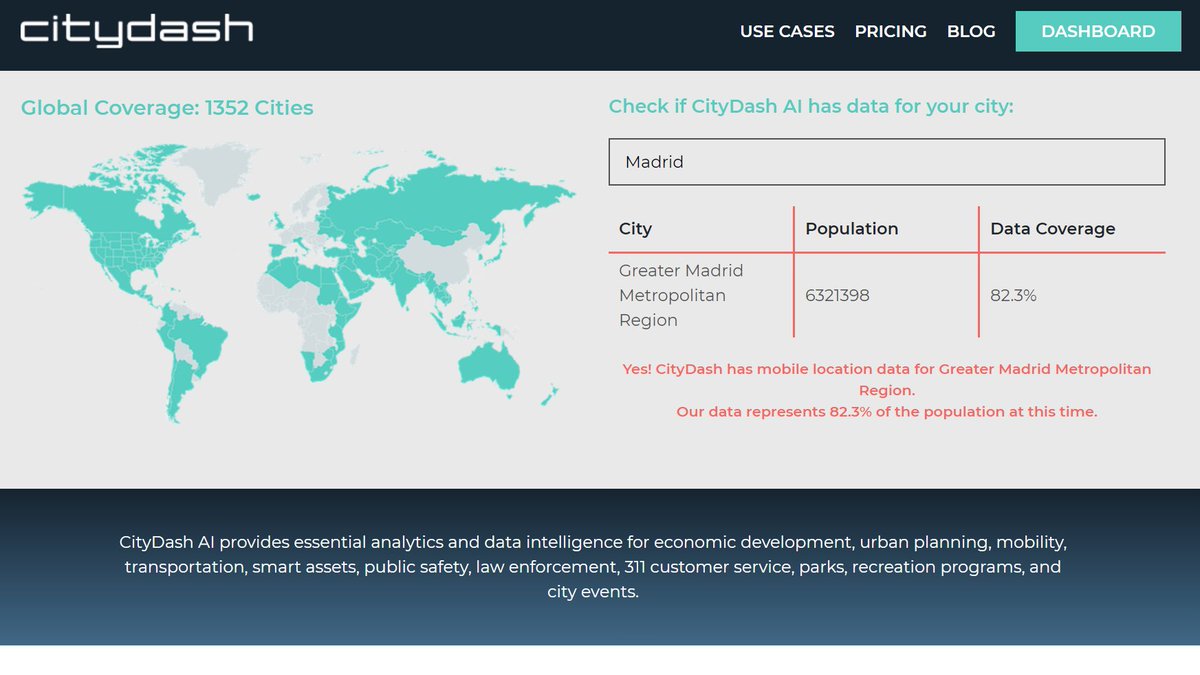Click the CityDash AI analytics description paragraph
The image size is (1200, 675).
click(593, 567)
